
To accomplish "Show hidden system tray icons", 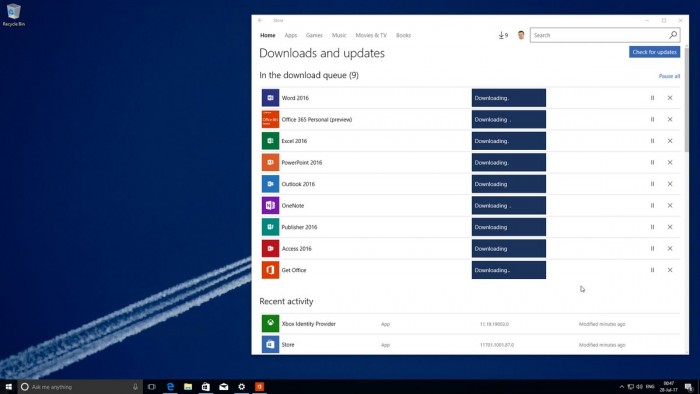I will coord(621,387).
